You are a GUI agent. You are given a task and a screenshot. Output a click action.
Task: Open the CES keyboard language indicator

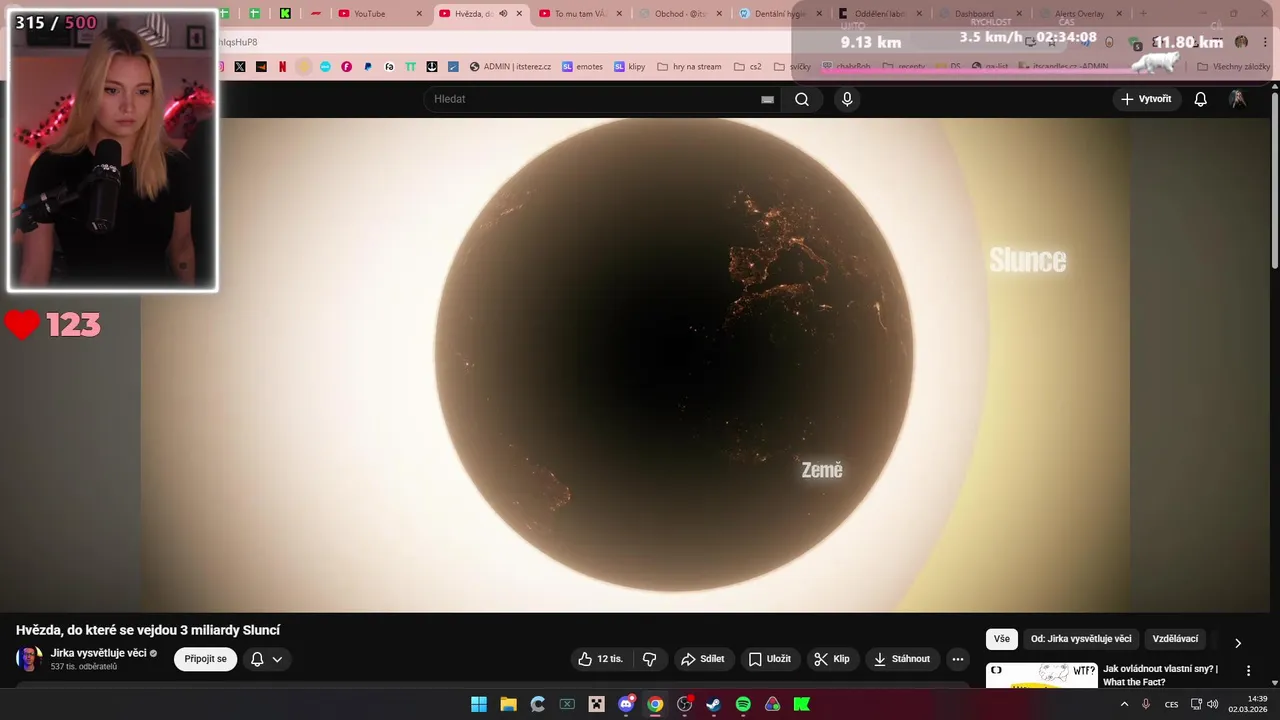(x=1171, y=704)
